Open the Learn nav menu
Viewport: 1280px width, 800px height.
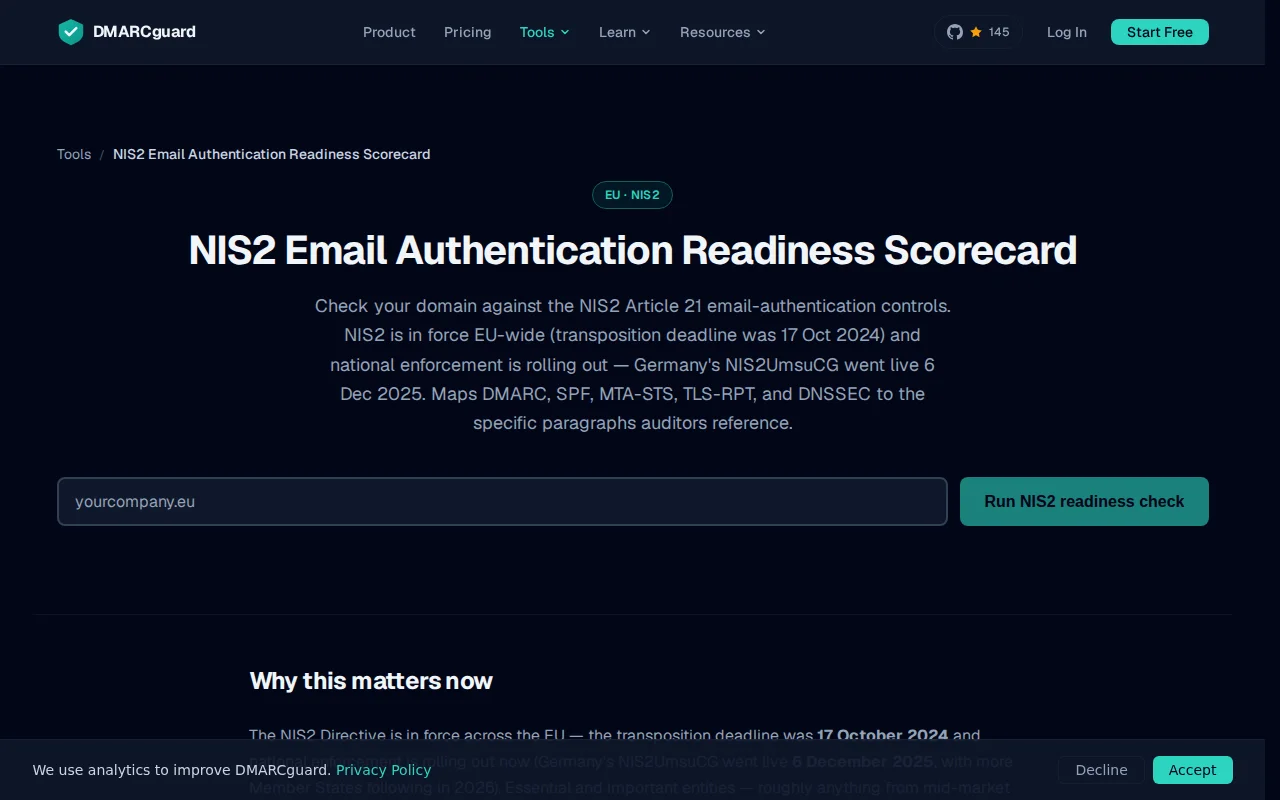[x=624, y=32]
